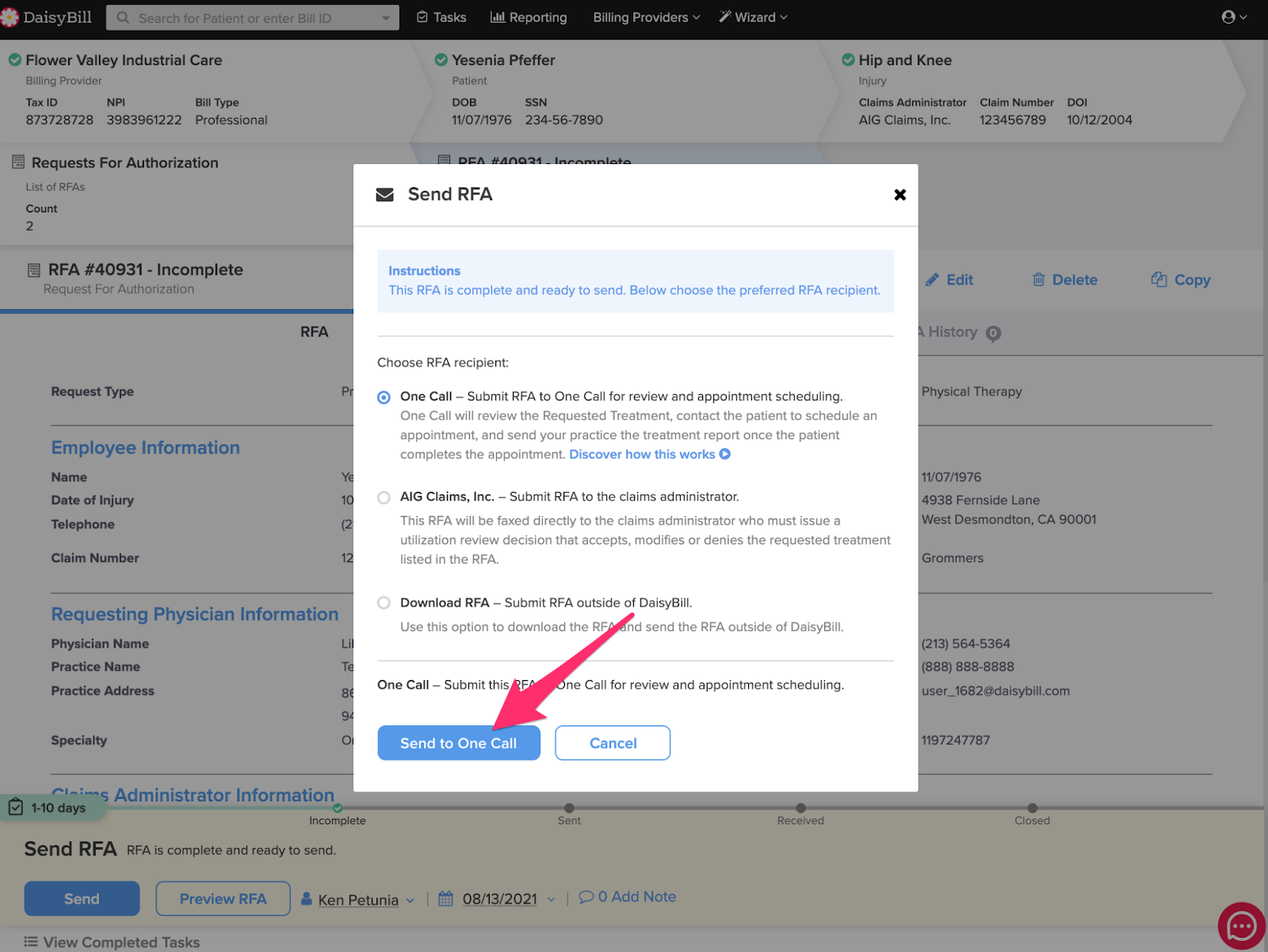Click the Delete trash icon
The height and width of the screenshot is (952, 1268).
(x=1038, y=280)
